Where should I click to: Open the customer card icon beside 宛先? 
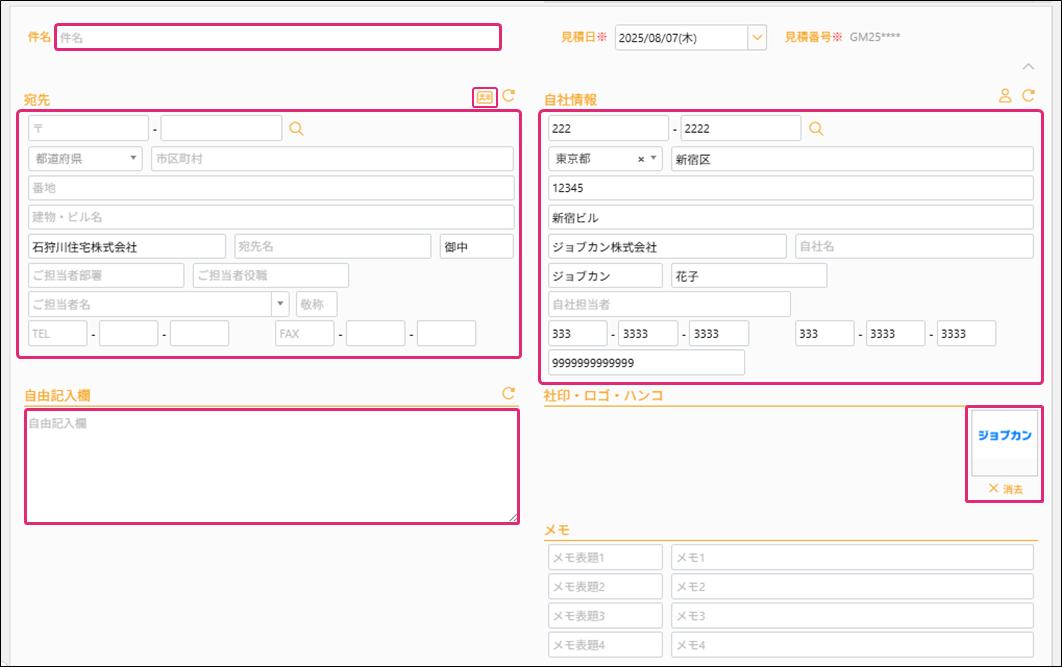(484, 97)
